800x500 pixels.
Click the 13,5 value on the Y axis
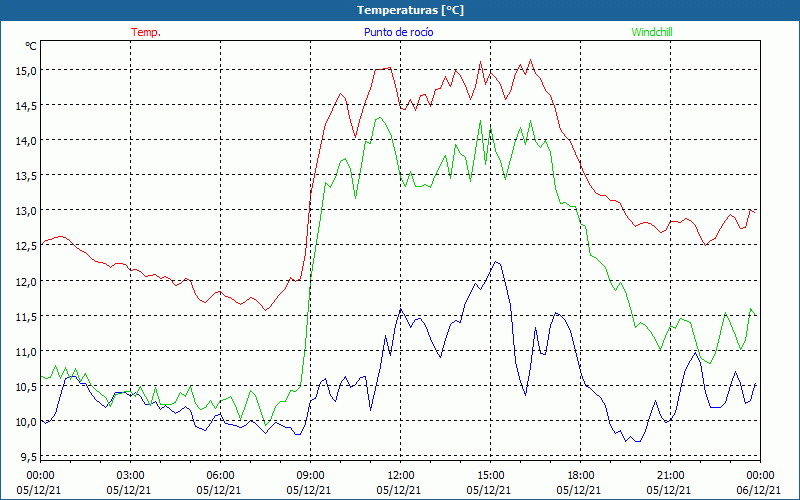point(26,176)
